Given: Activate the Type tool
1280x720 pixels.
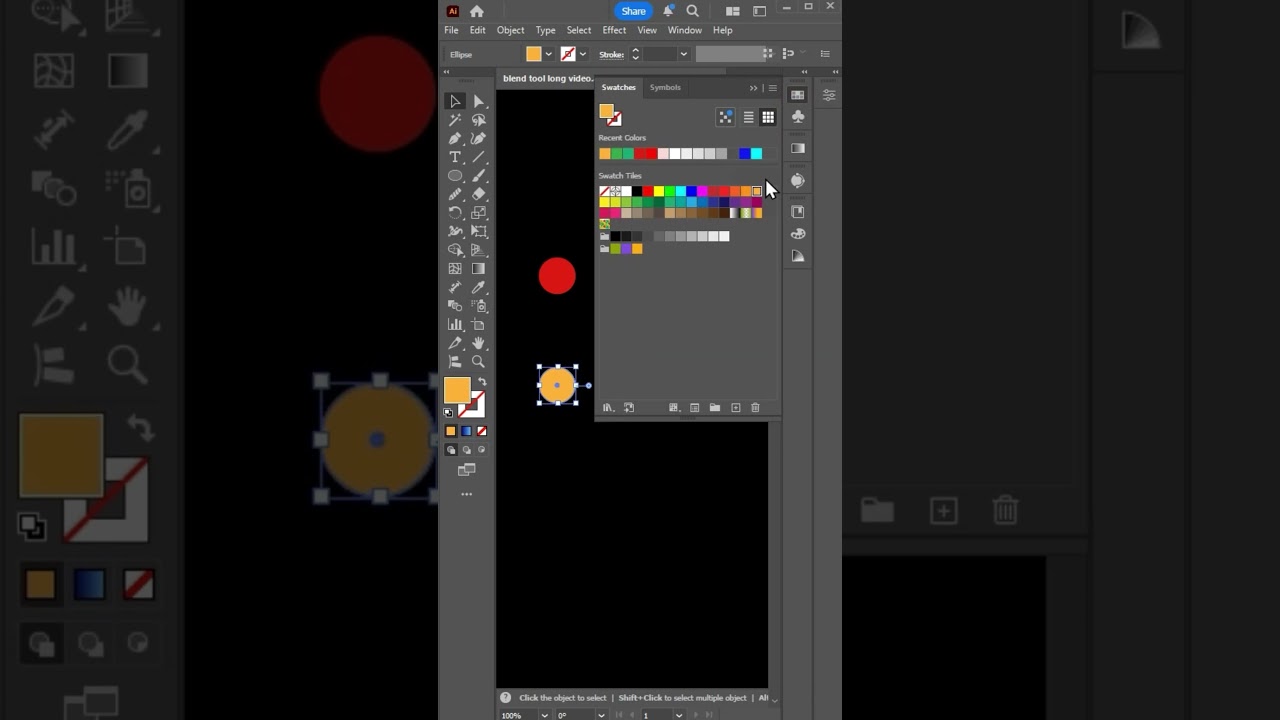Looking at the screenshot, I should (455, 157).
